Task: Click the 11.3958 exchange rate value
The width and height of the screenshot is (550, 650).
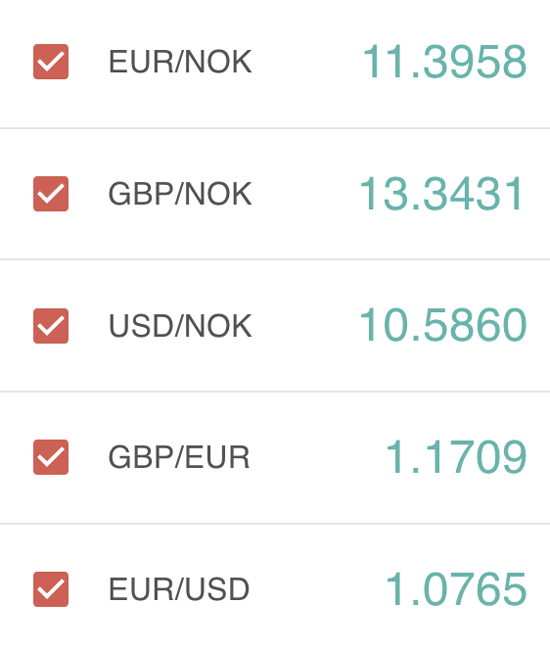Action: pos(444,62)
